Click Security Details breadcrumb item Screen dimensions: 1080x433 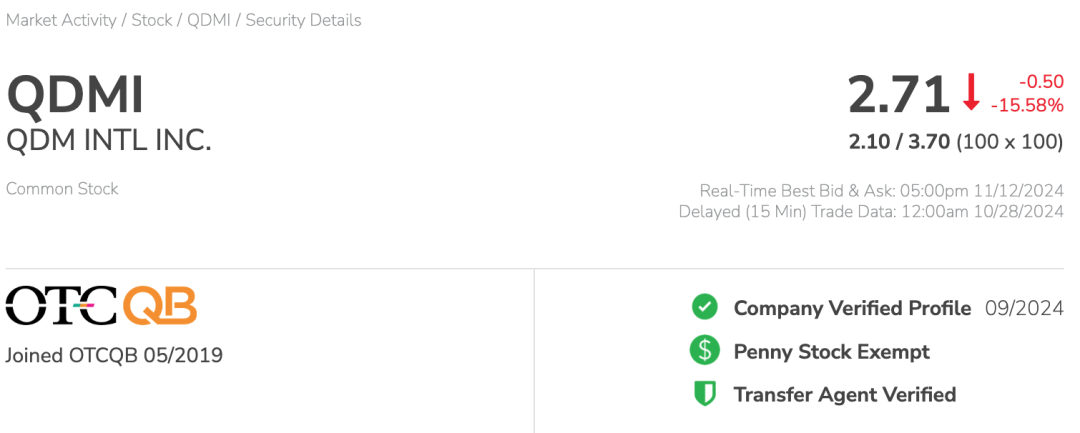click(x=303, y=20)
